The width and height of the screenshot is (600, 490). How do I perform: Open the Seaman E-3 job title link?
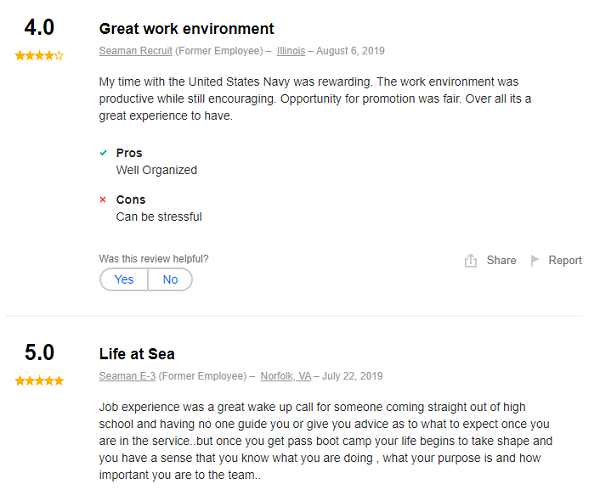pos(127,376)
